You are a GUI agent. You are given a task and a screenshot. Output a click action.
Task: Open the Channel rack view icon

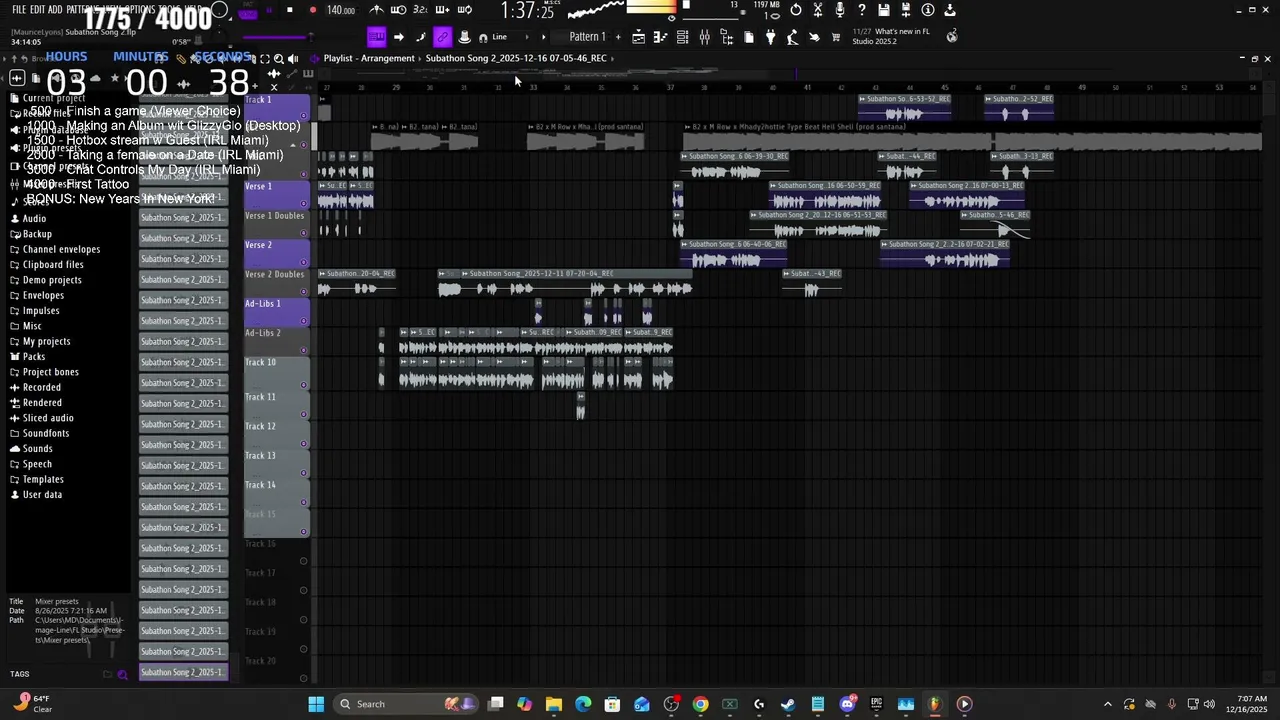click(682, 37)
